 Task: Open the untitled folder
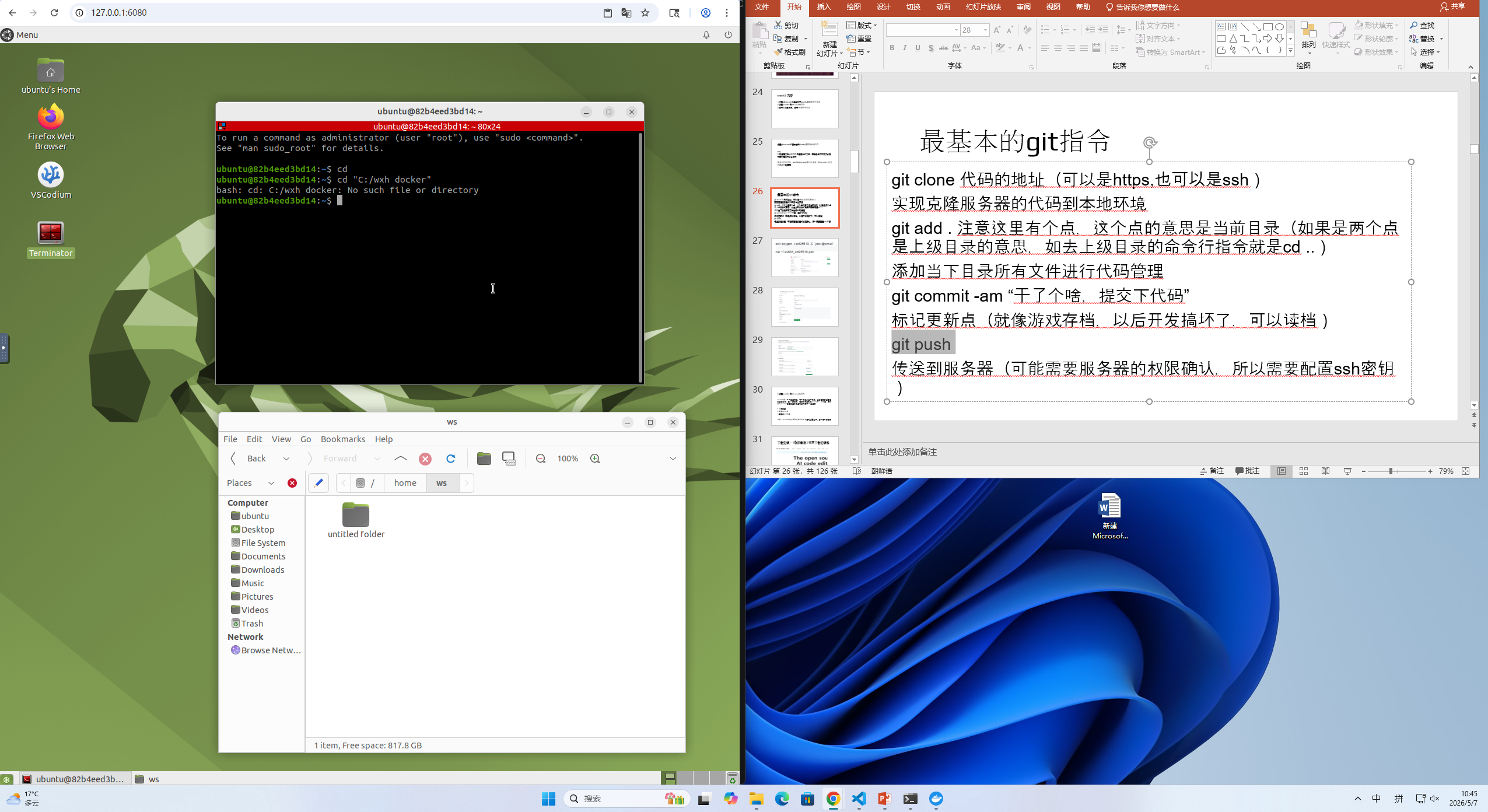(356, 520)
